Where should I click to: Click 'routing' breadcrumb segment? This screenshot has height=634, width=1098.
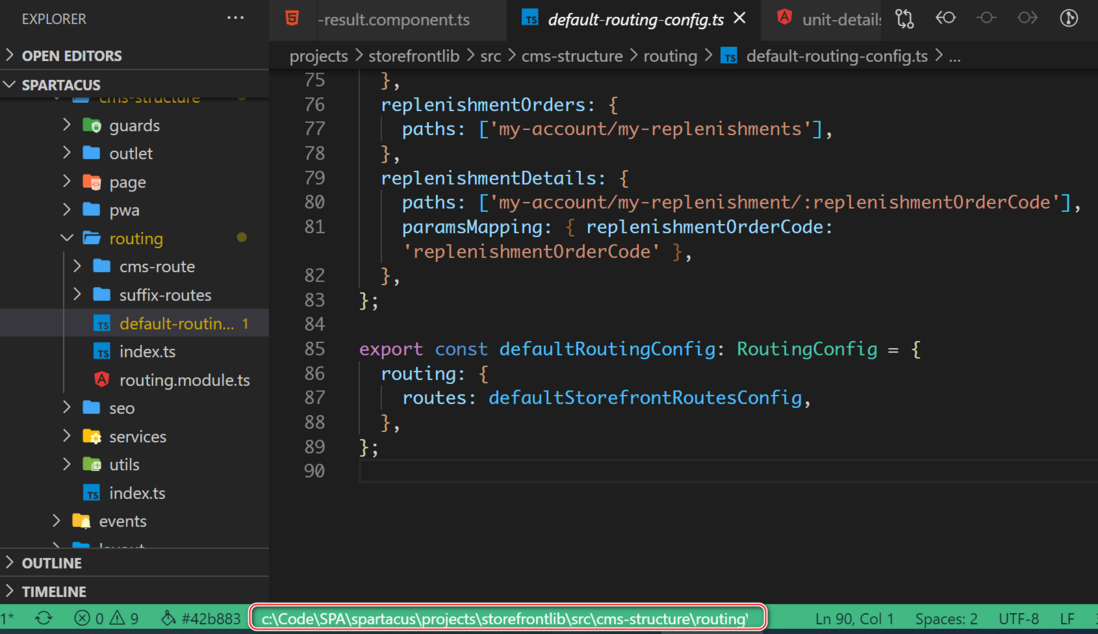tap(670, 56)
